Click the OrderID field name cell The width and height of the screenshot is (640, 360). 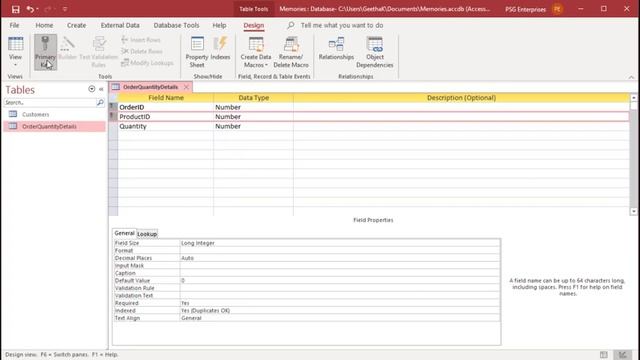pos(166,107)
